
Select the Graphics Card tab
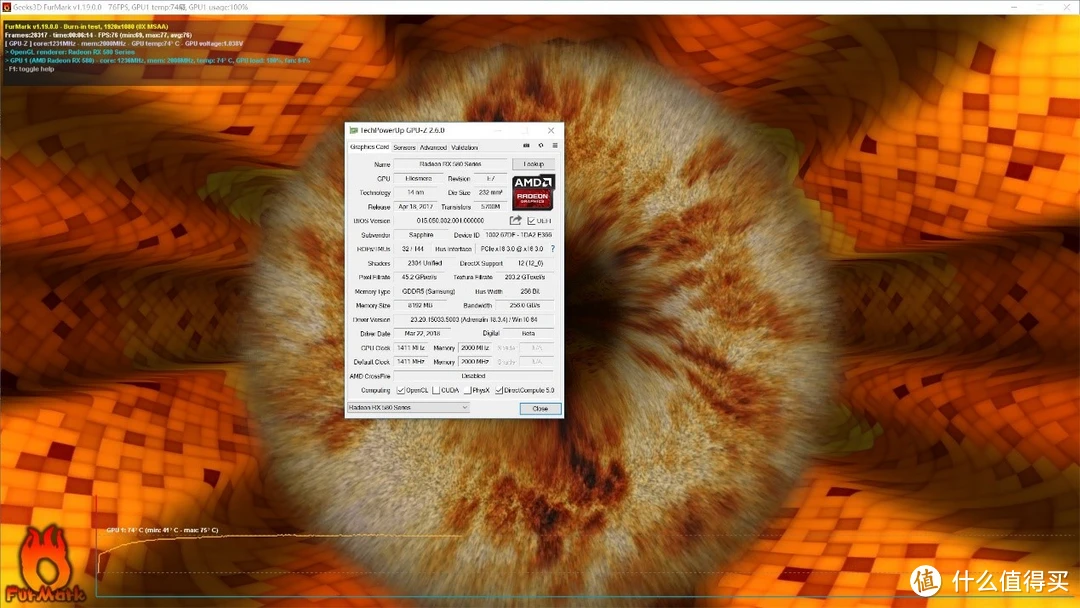(370, 147)
